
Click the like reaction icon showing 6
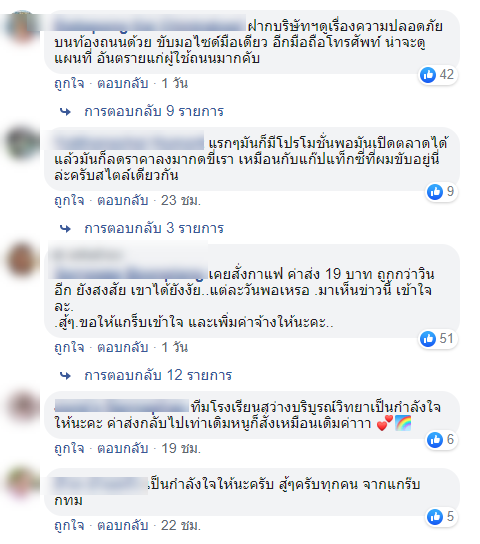tap(435, 440)
